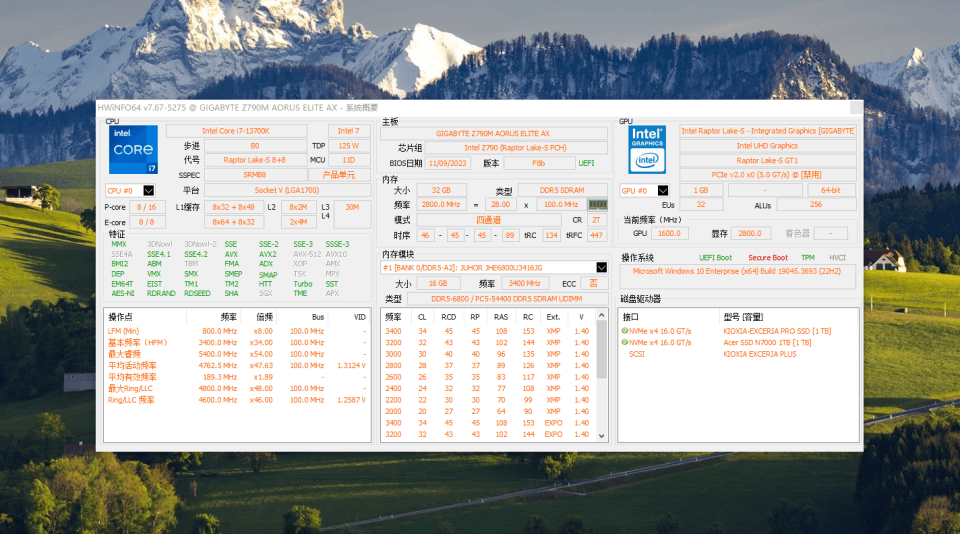Click the F8b BIOS version field

[x=539, y=163]
